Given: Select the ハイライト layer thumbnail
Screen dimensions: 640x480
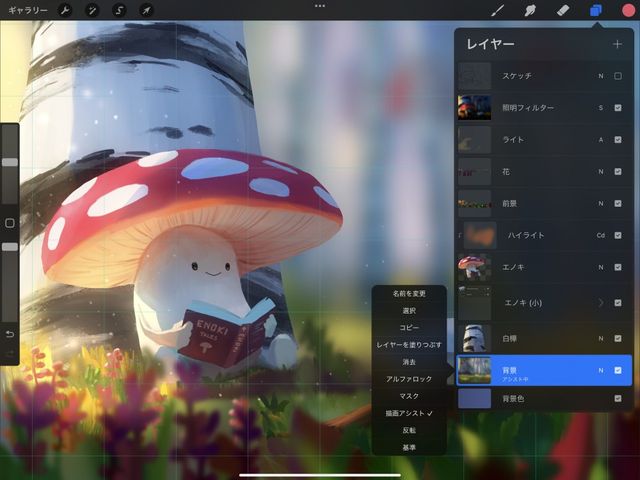Looking at the screenshot, I should pos(480,235).
